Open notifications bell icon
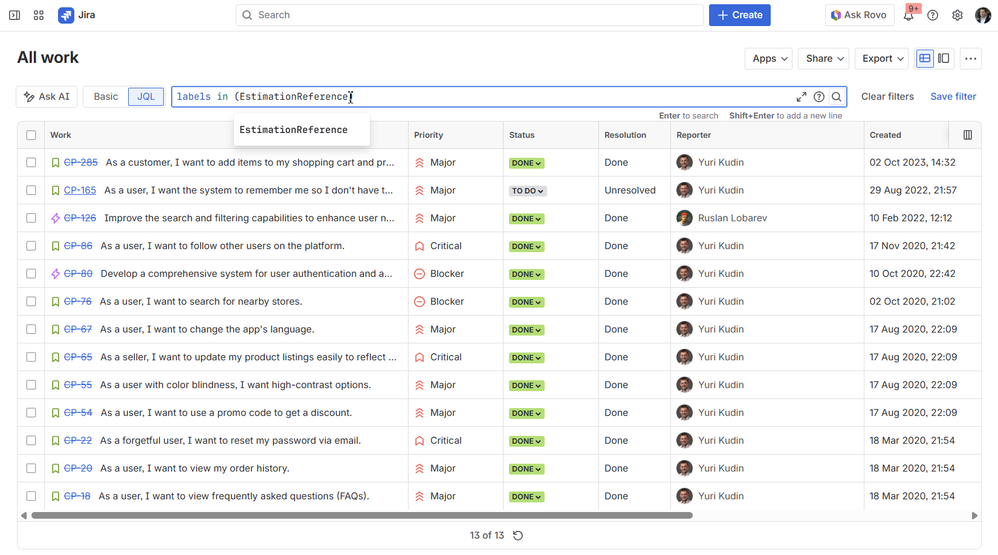Viewport: 998px width, 555px height. point(908,15)
